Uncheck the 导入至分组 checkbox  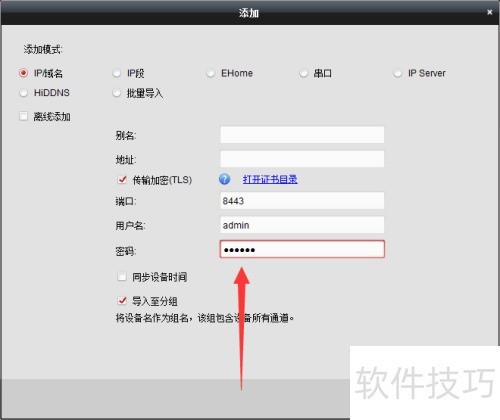tap(122, 300)
